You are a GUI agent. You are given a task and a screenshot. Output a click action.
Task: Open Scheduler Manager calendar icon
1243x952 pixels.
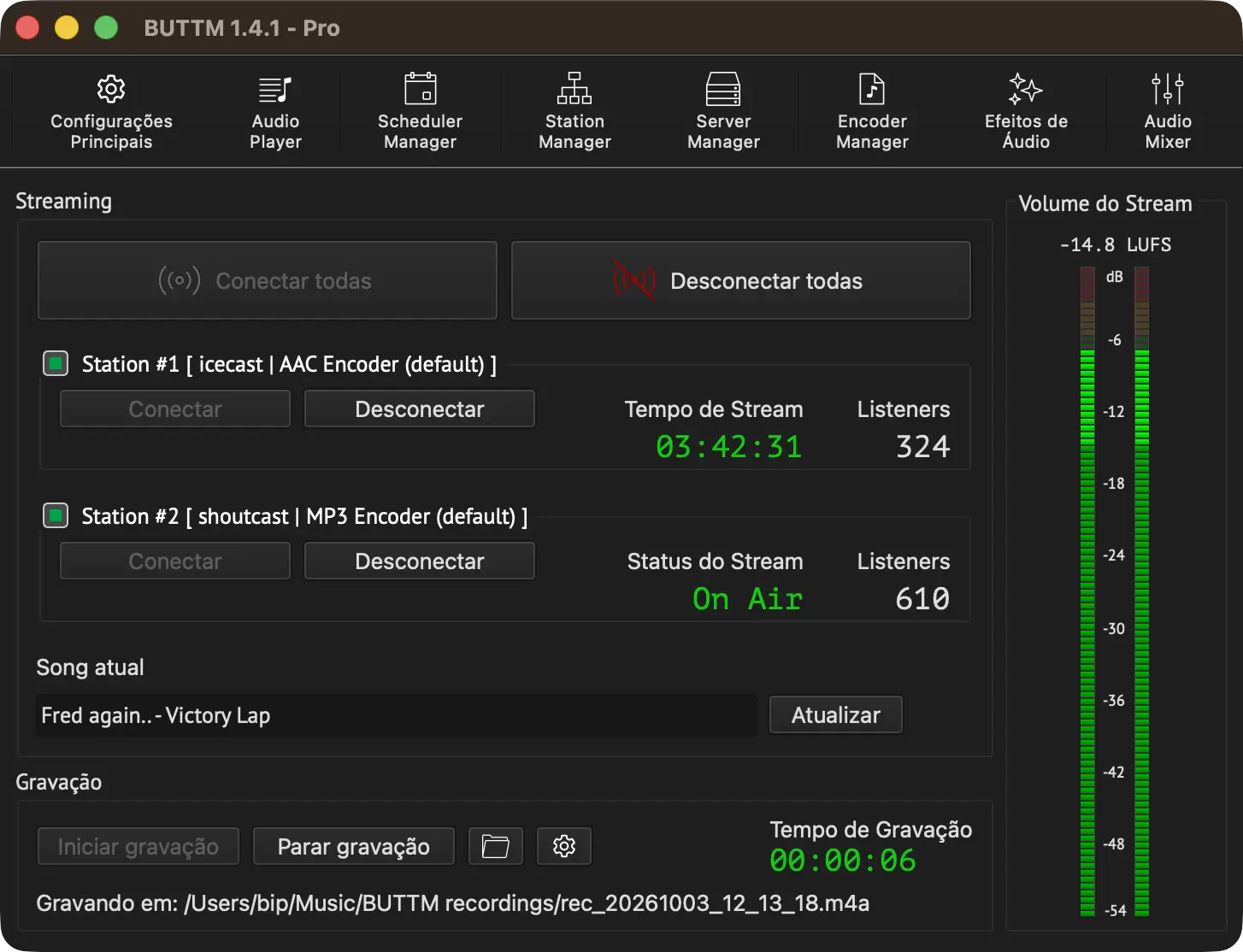point(420,89)
